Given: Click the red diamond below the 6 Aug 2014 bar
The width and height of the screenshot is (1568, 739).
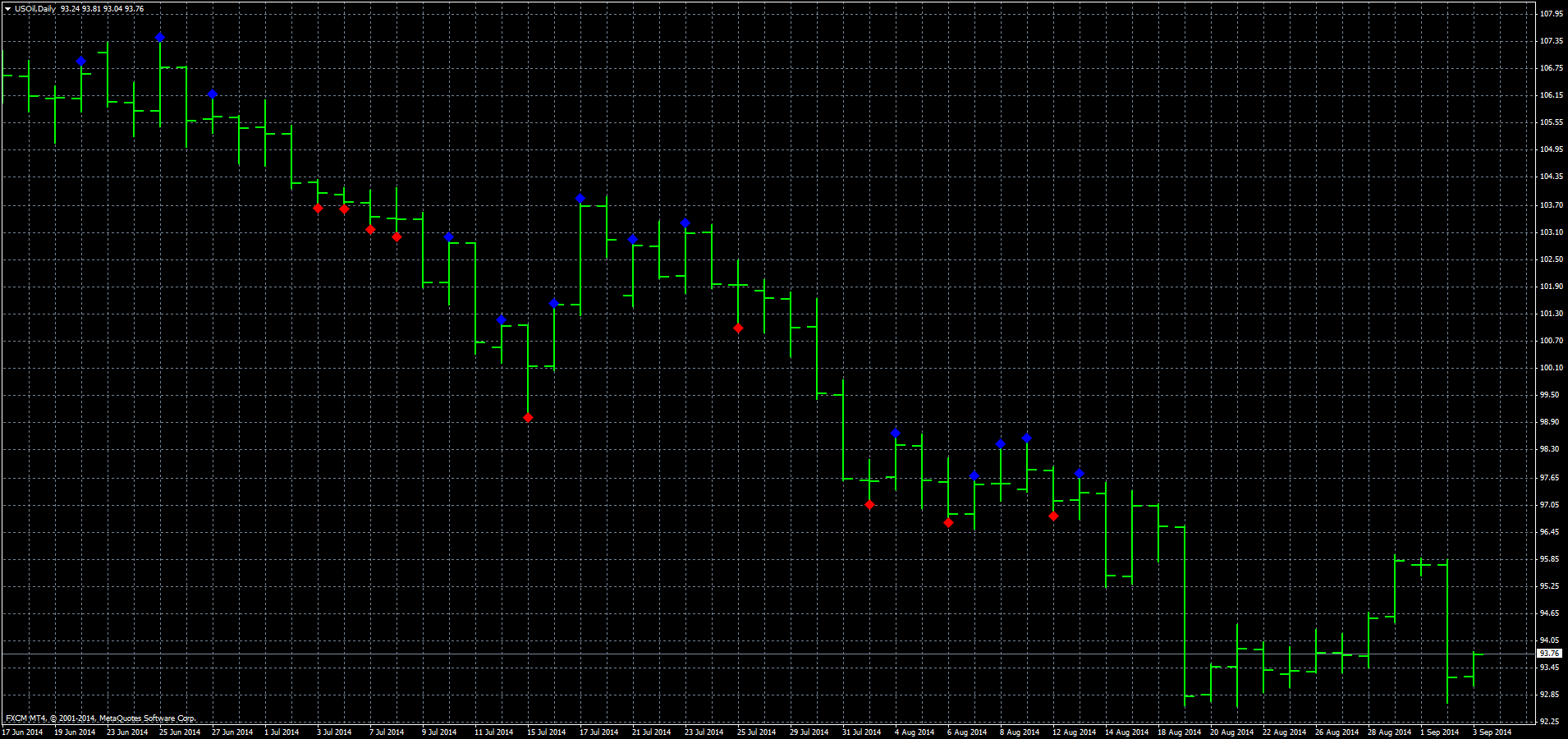Looking at the screenshot, I should pos(948,523).
